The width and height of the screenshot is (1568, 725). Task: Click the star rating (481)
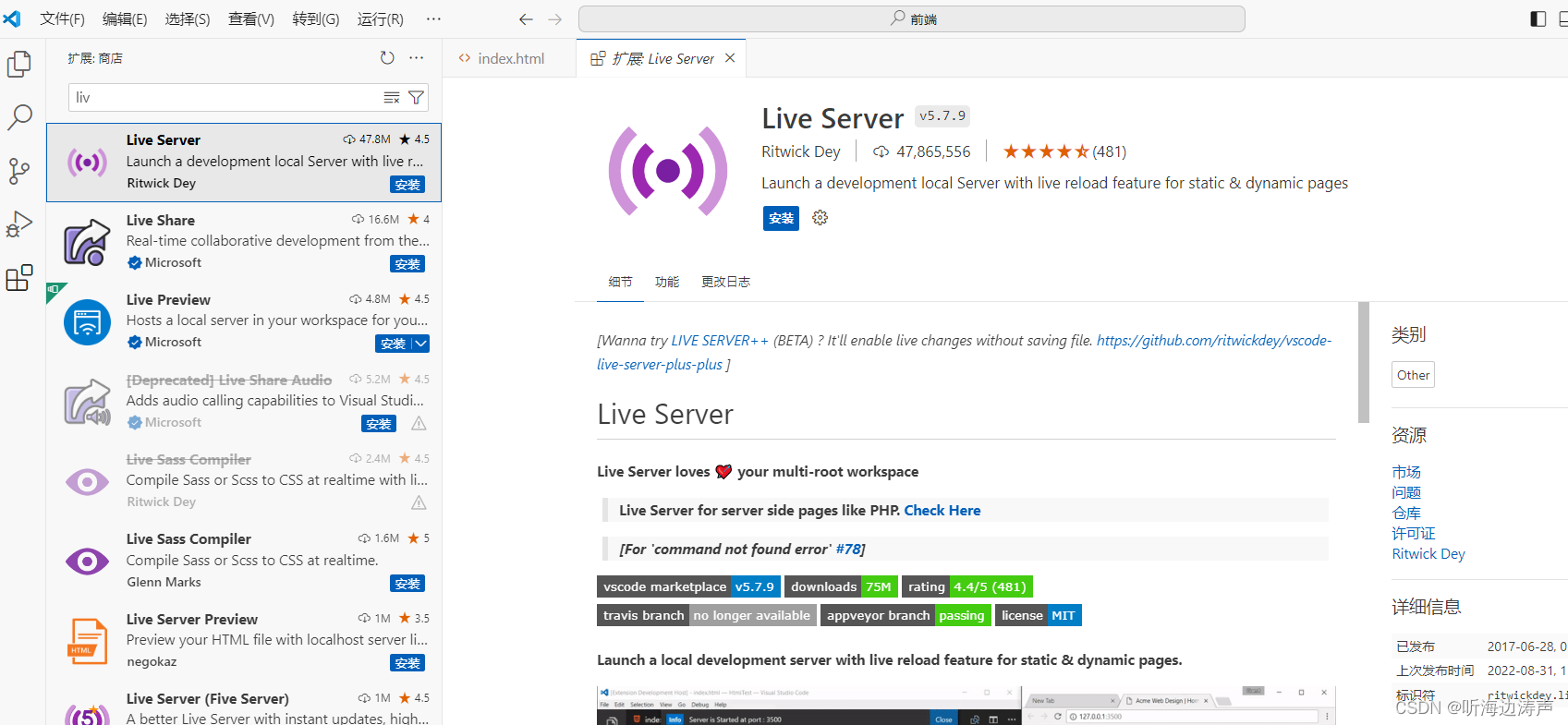1065,151
